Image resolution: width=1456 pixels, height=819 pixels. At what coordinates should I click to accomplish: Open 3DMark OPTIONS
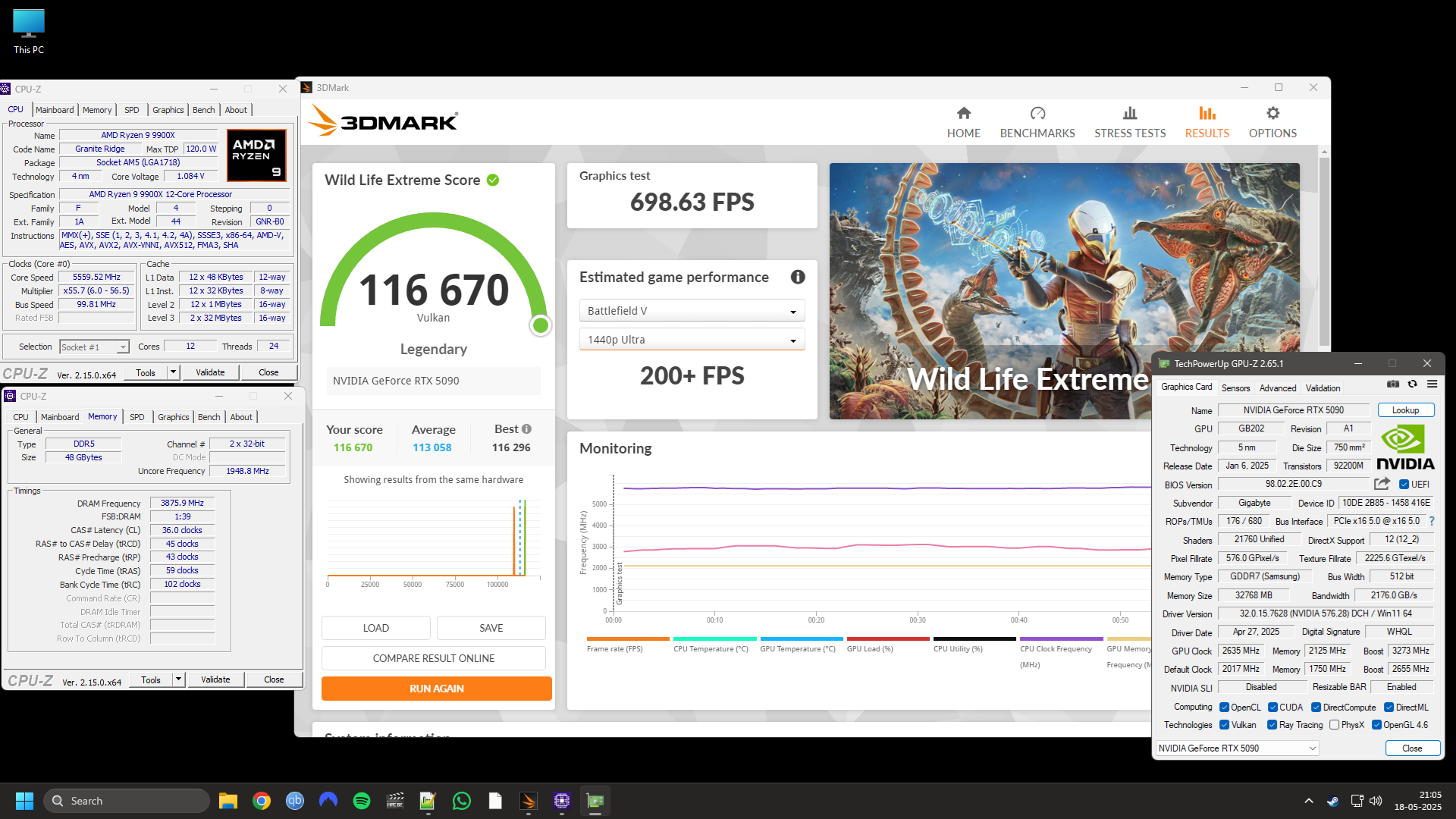tap(1272, 122)
